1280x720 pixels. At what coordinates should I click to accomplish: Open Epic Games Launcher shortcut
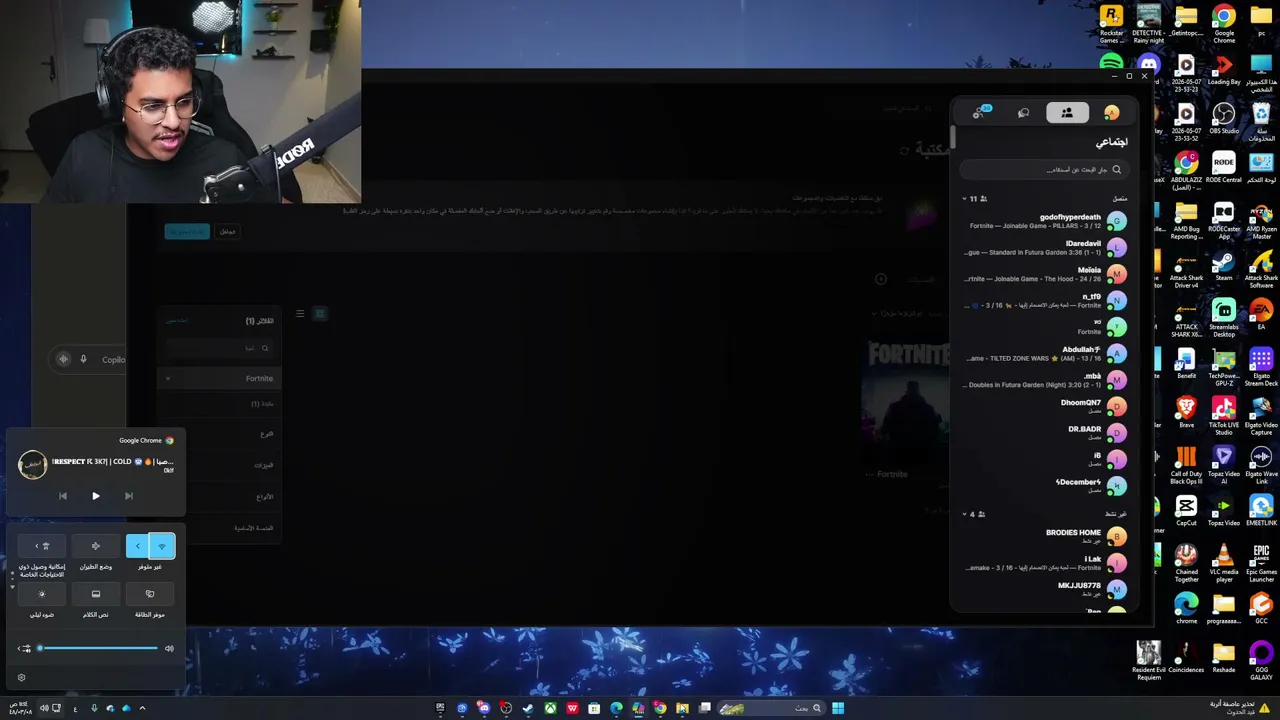point(1261,563)
